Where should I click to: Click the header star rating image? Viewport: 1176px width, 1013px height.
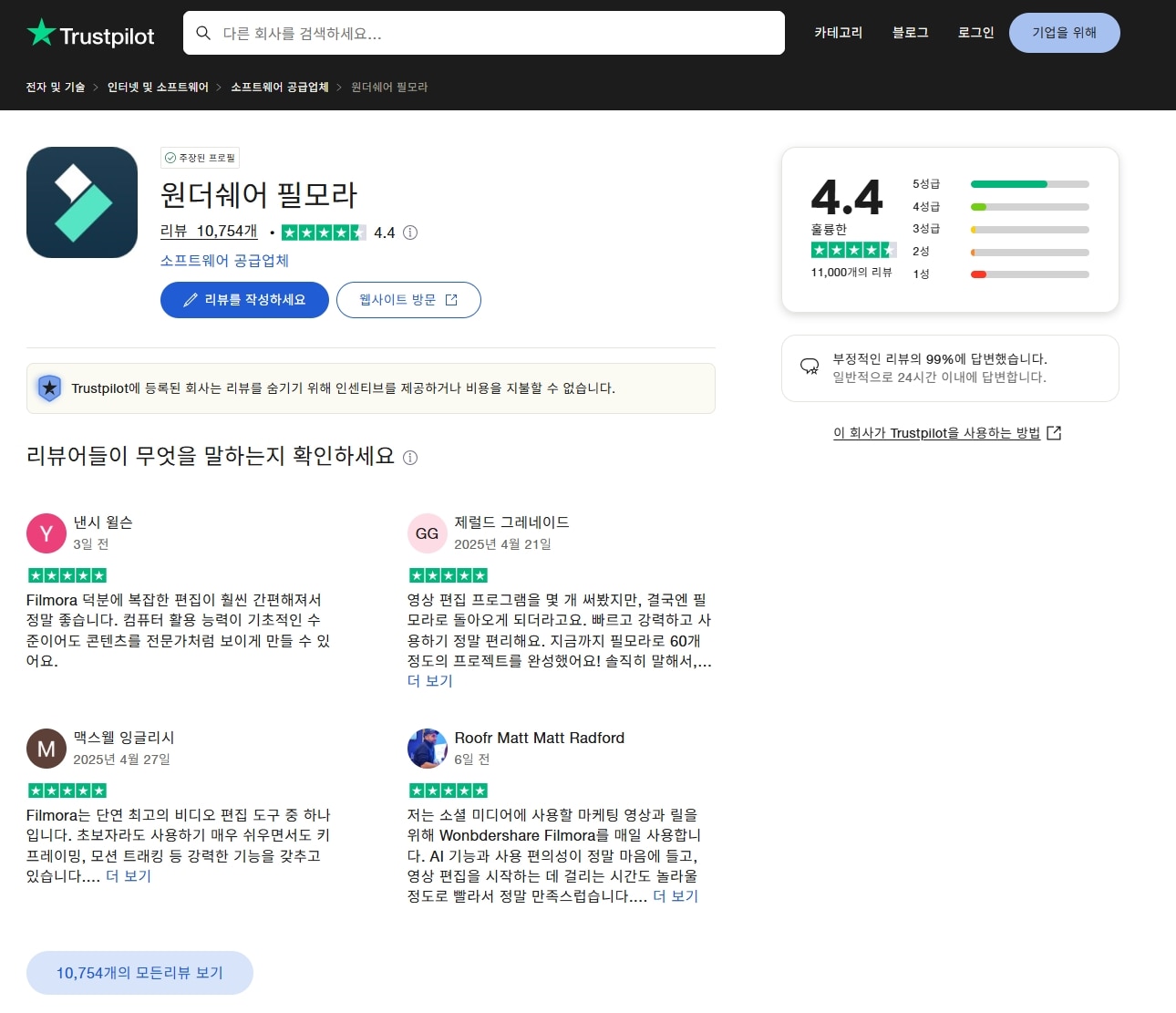(324, 233)
